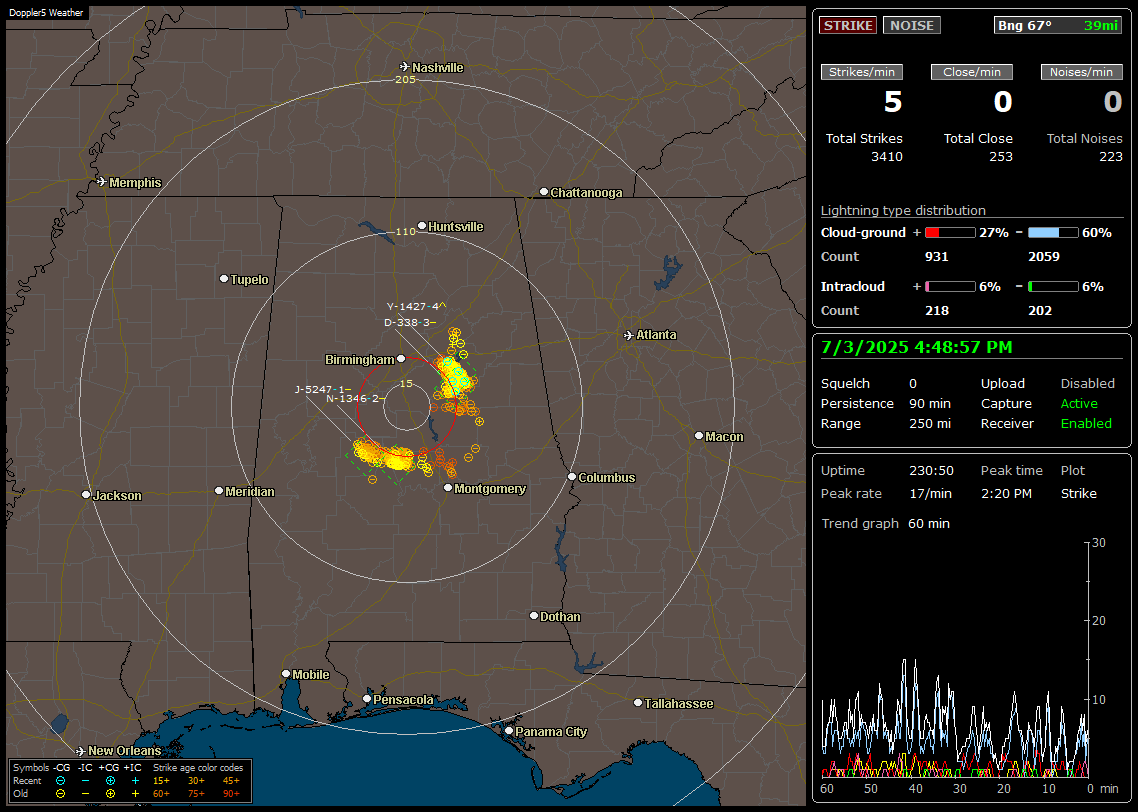Click the Total Strikes value 3410

tap(887, 157)
